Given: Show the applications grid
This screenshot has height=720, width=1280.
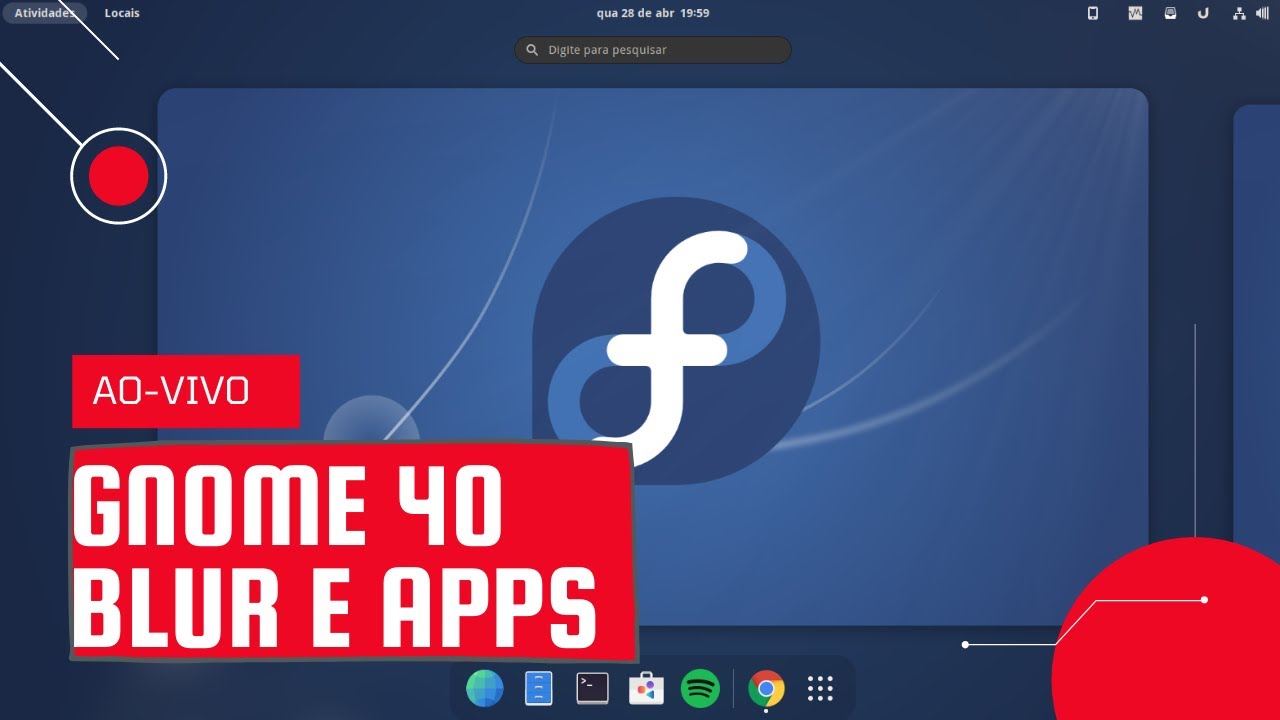Looking at the screenshot, I should [x=820, y=688].
